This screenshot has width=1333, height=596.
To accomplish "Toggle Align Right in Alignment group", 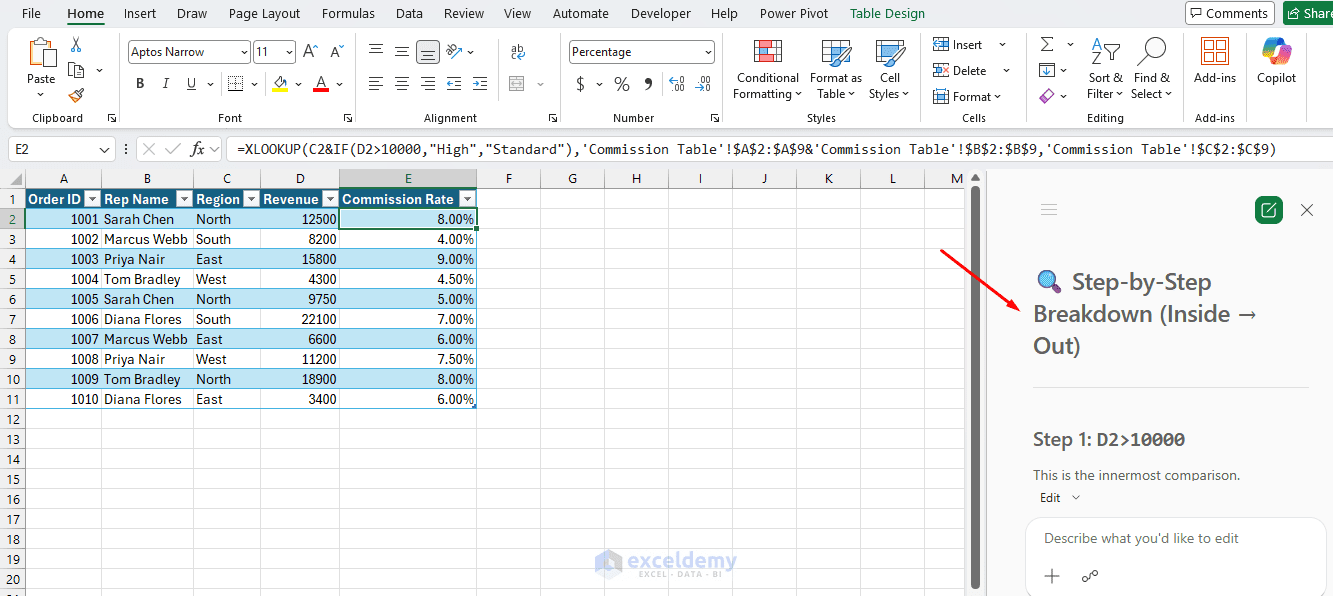I will pos(428,84).
